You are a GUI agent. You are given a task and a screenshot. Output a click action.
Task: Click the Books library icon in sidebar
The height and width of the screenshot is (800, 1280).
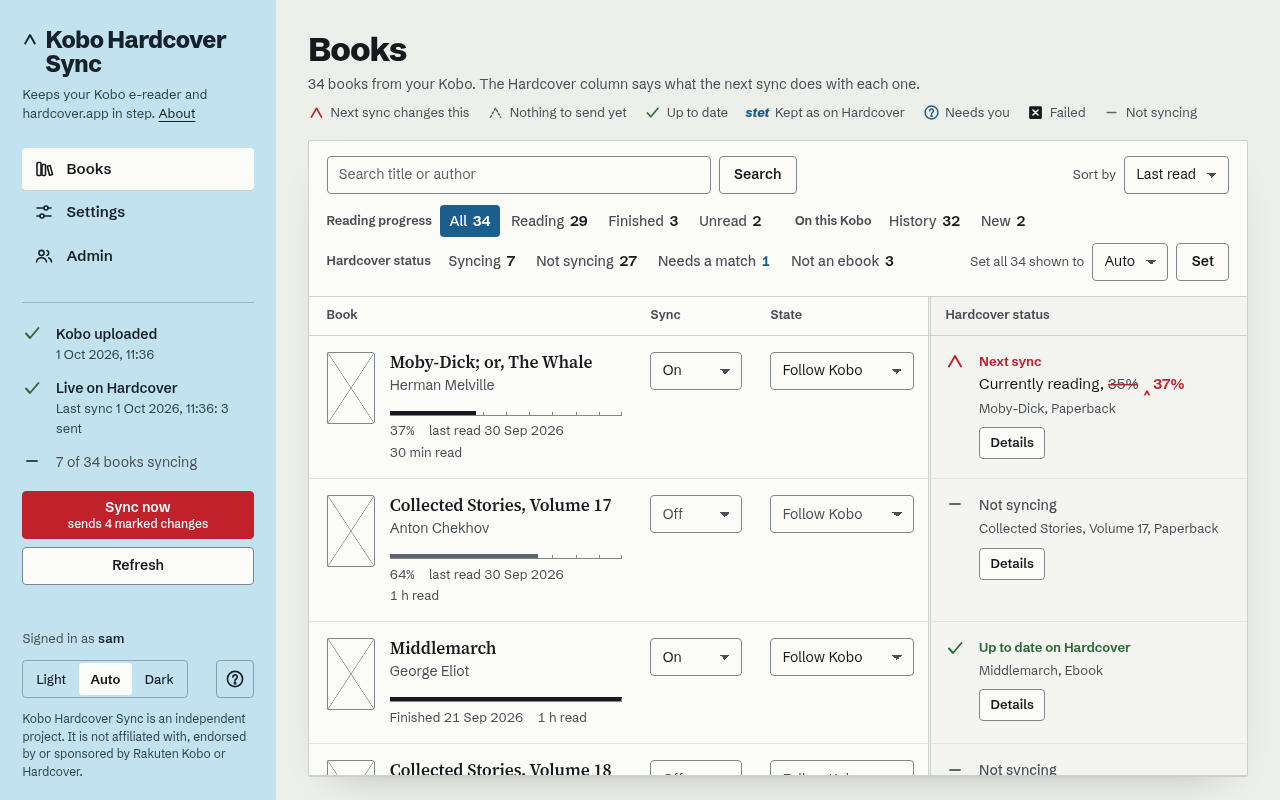pos(44,169)
